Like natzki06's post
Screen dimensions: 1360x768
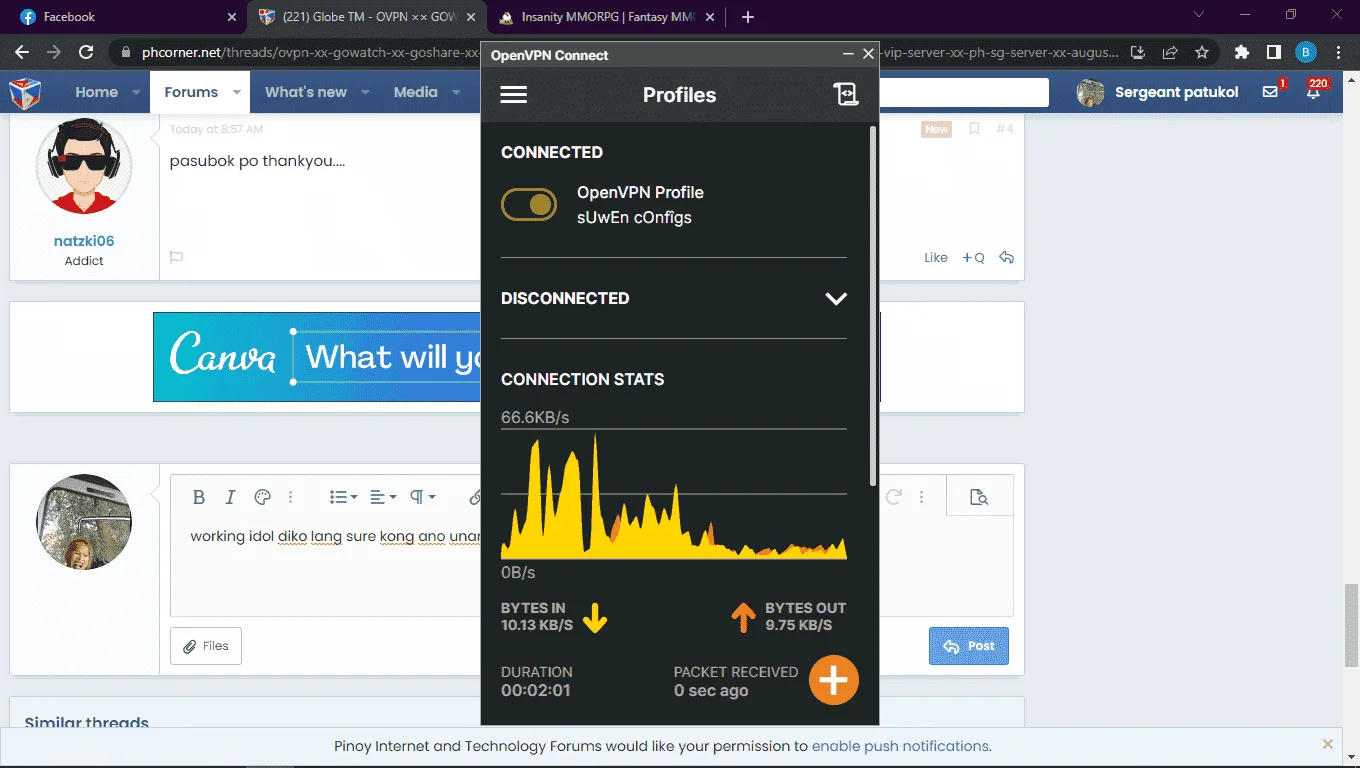pyautogui.click(x=936, y=257)
